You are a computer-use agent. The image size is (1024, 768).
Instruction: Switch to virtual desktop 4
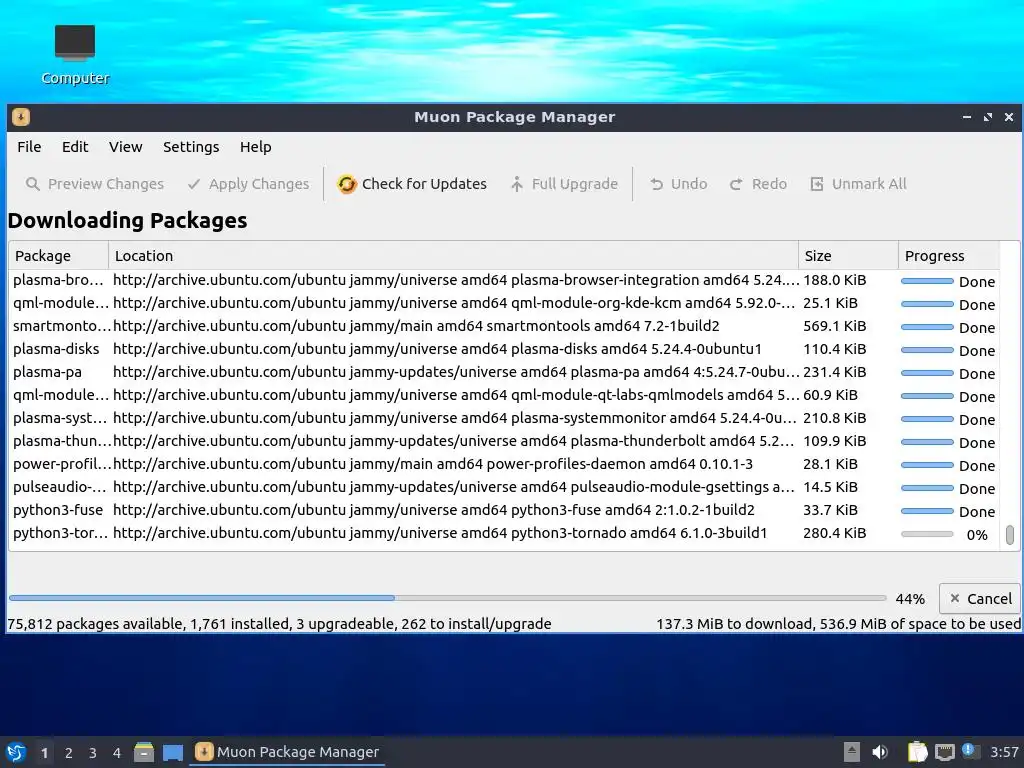(x=117, y=753)
